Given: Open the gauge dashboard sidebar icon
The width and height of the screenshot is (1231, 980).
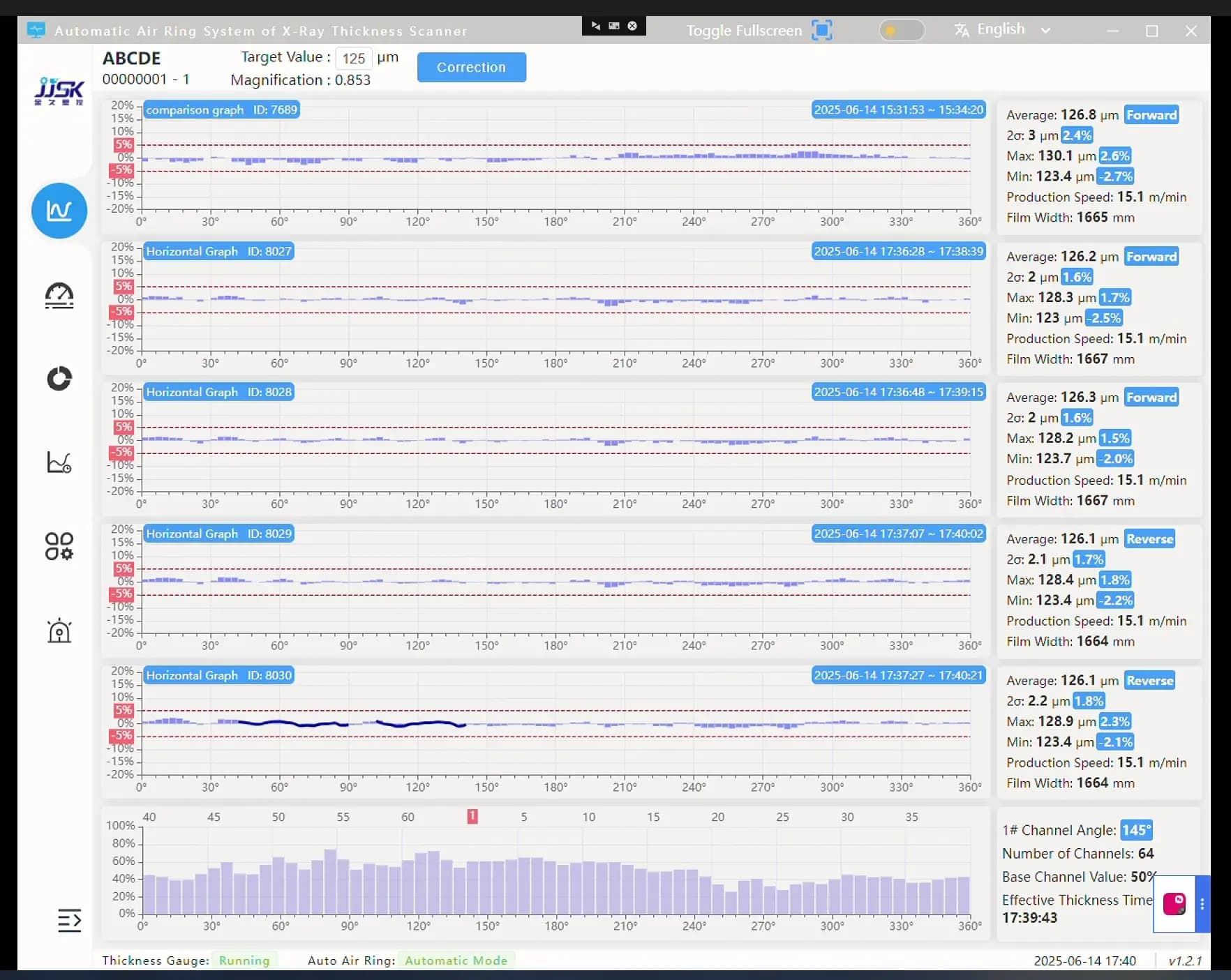Looking at the screenshot, I should pyautogui.click(x=59, y=295).
